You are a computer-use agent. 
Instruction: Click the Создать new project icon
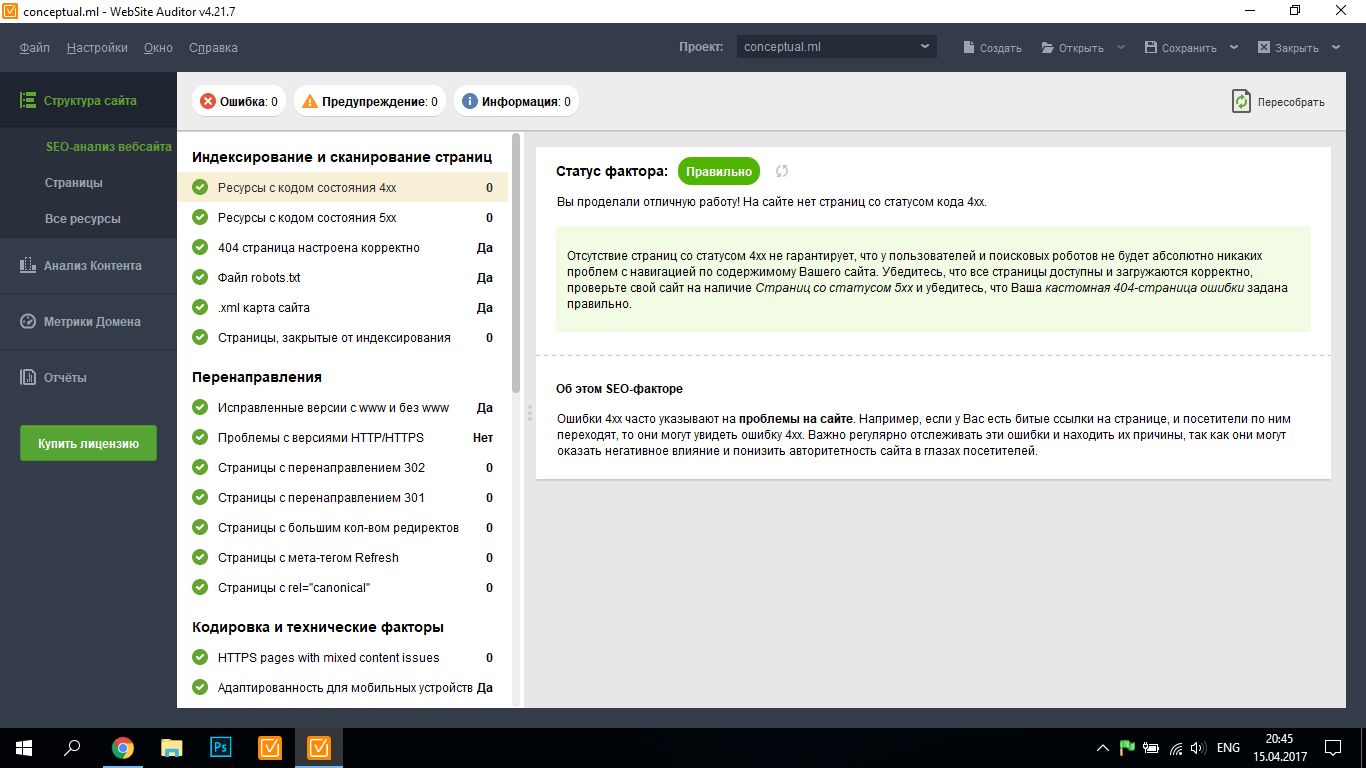969,48
